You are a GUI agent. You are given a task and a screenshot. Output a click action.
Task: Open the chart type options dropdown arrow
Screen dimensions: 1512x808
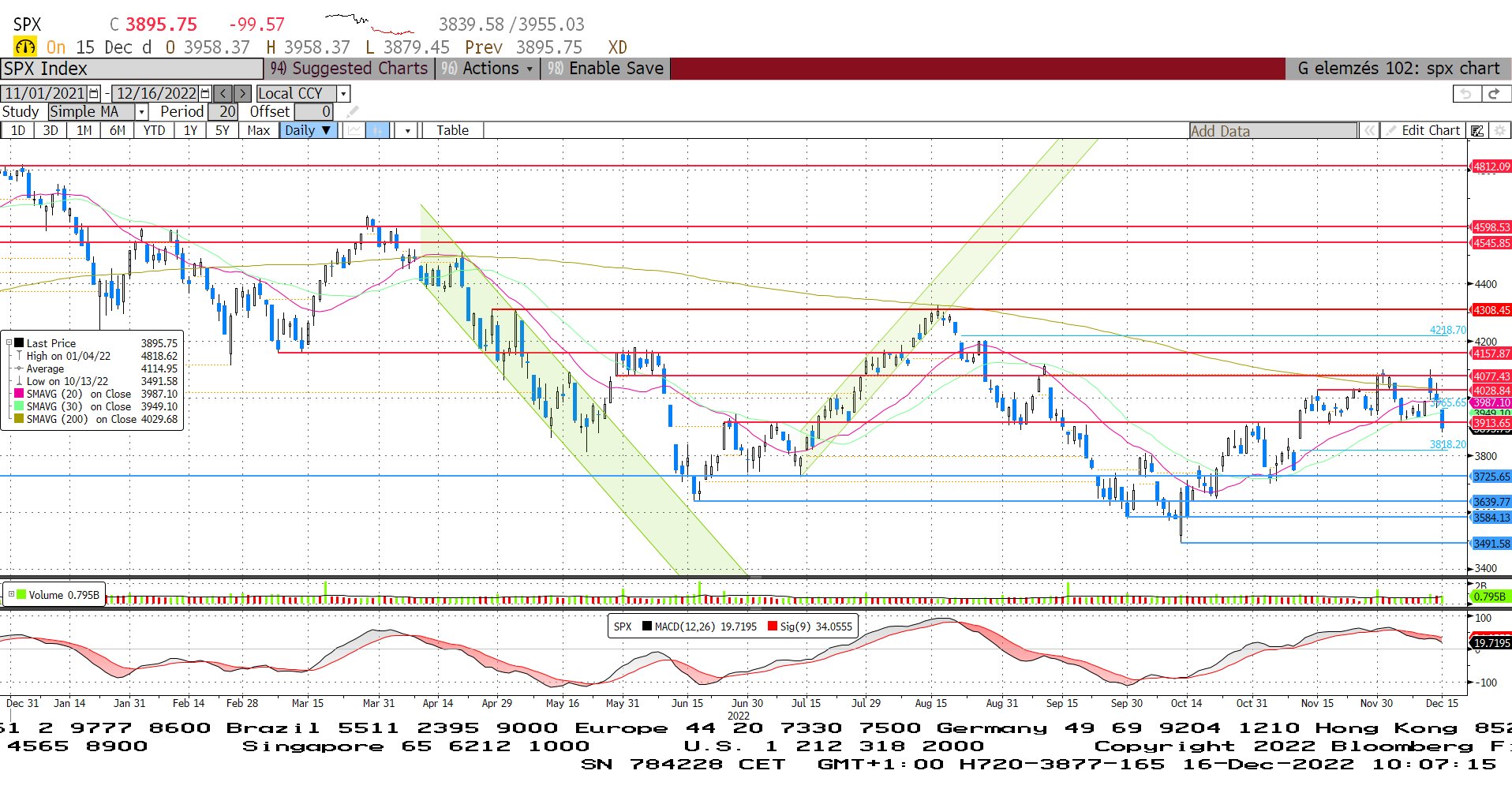pos(407,130)
